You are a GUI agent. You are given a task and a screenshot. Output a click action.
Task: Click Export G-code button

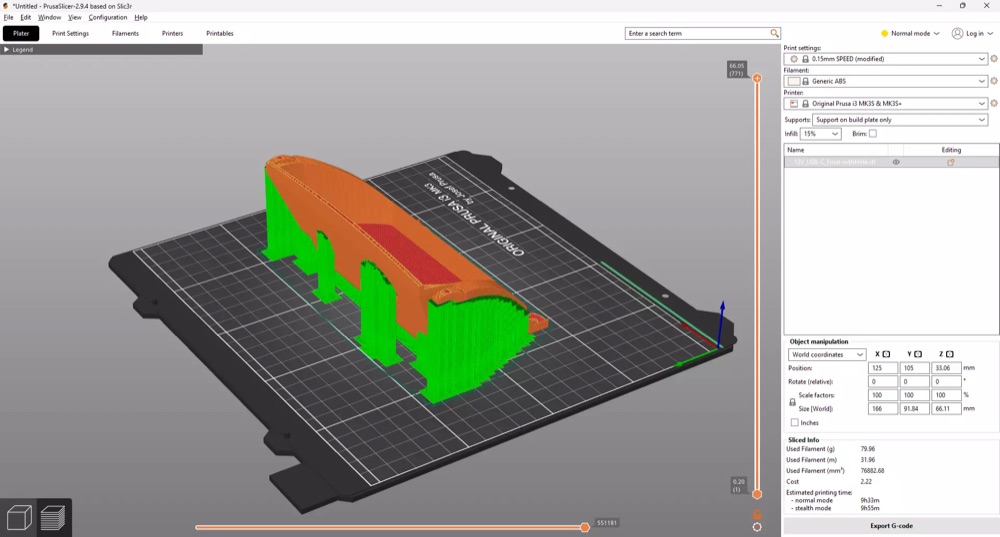click(891, 526)
